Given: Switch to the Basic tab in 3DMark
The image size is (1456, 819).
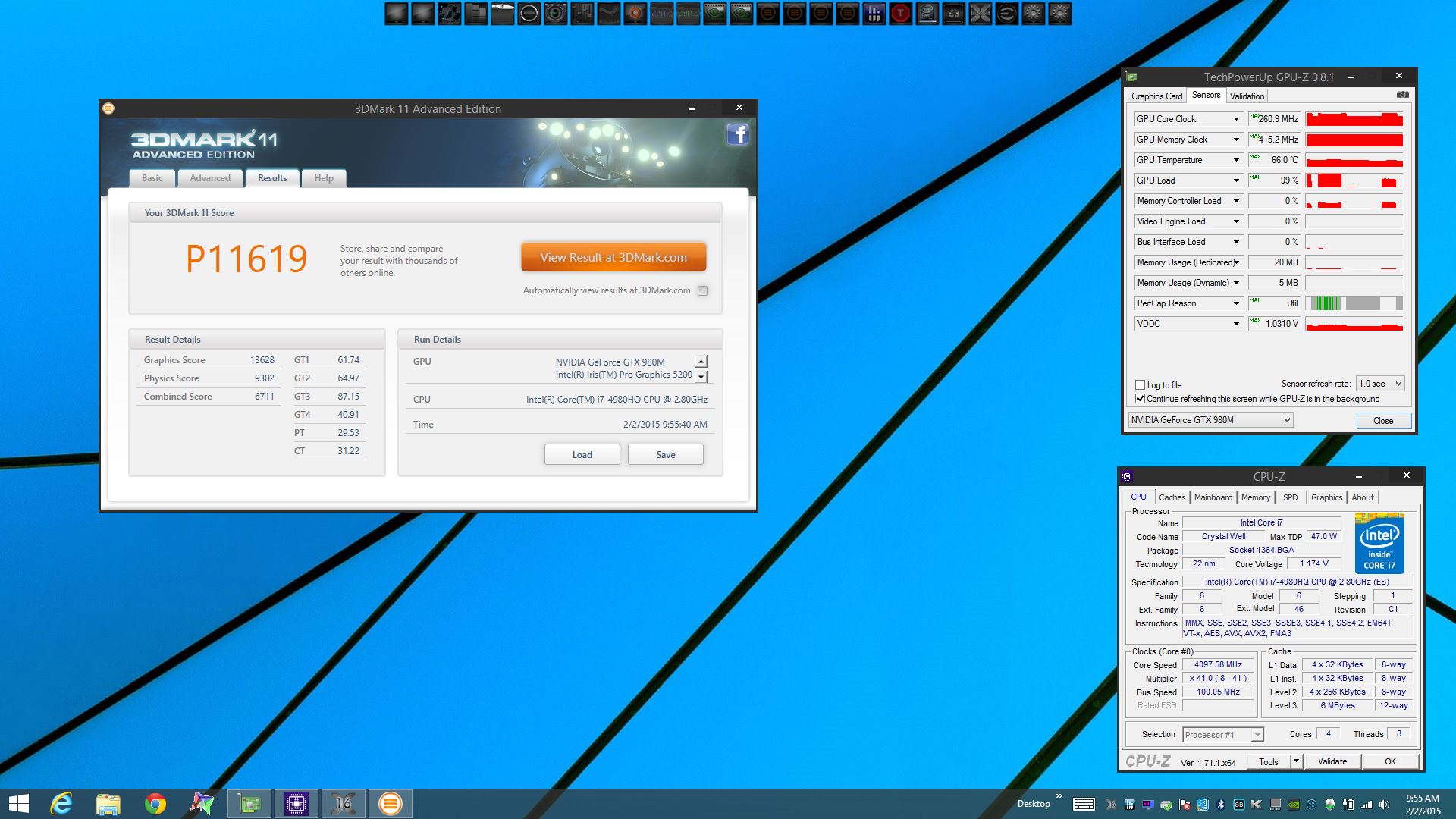Looking at the screenshot, I should coord(152,178).
